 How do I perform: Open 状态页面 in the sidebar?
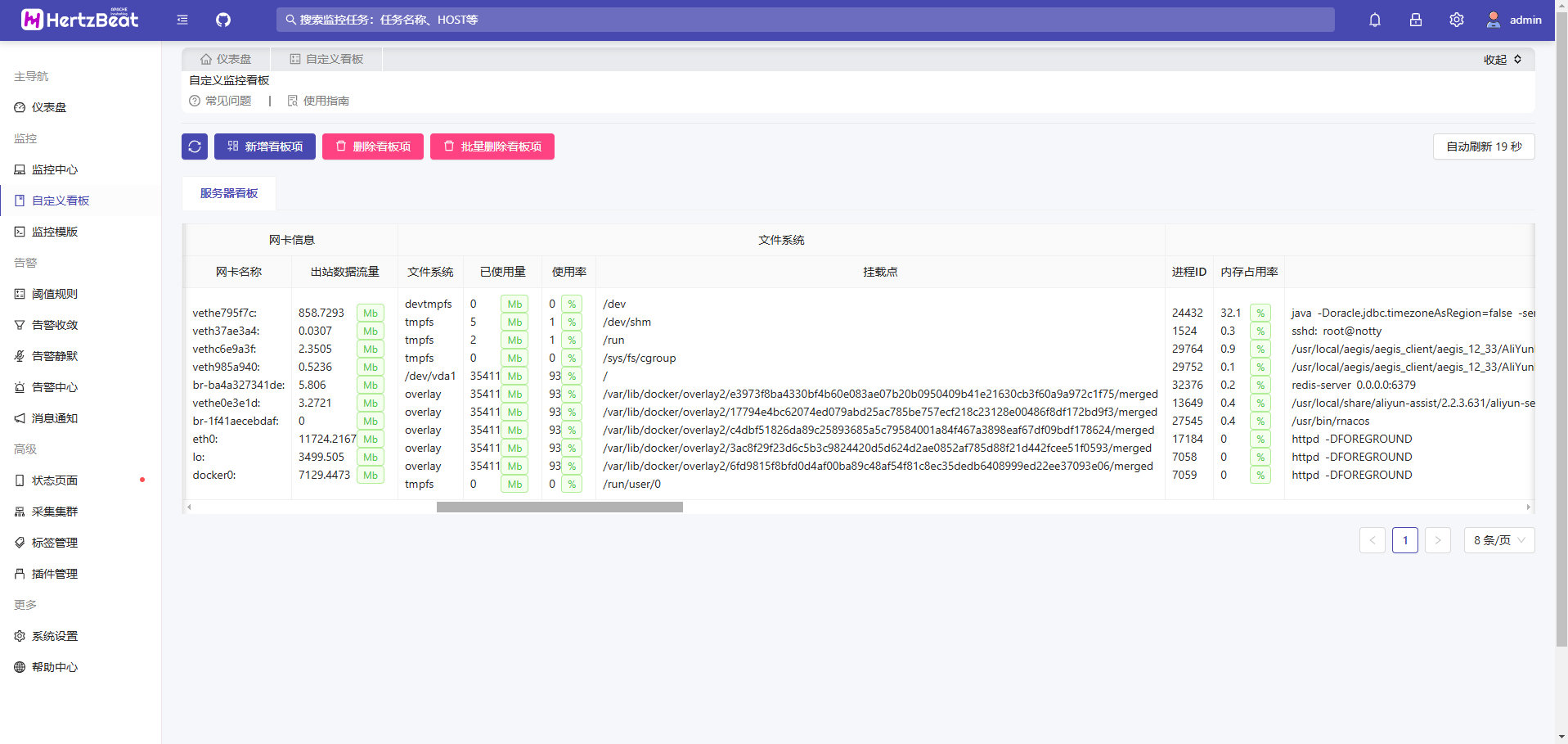coord(80,480)
